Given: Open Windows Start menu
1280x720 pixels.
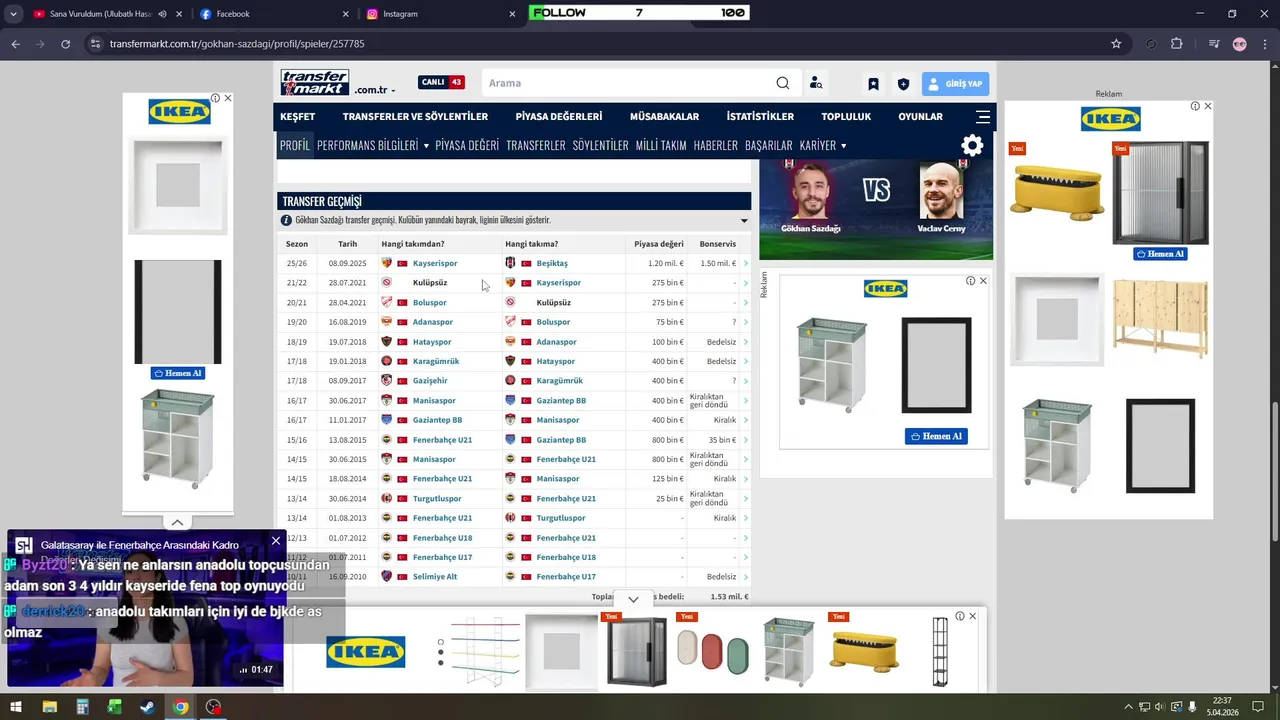Looking at the screenshot, I should pyautogui.click(x=16, y=707).
